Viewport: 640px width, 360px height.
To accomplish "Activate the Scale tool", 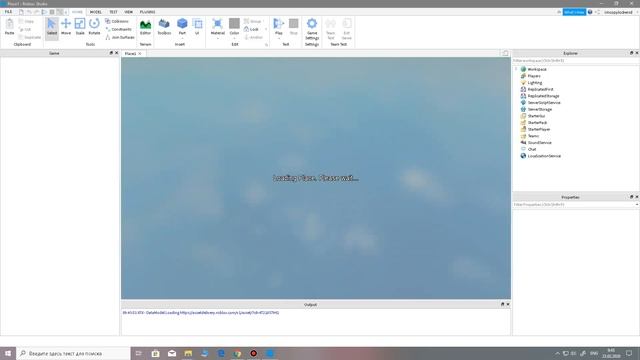I will point(80,27).
